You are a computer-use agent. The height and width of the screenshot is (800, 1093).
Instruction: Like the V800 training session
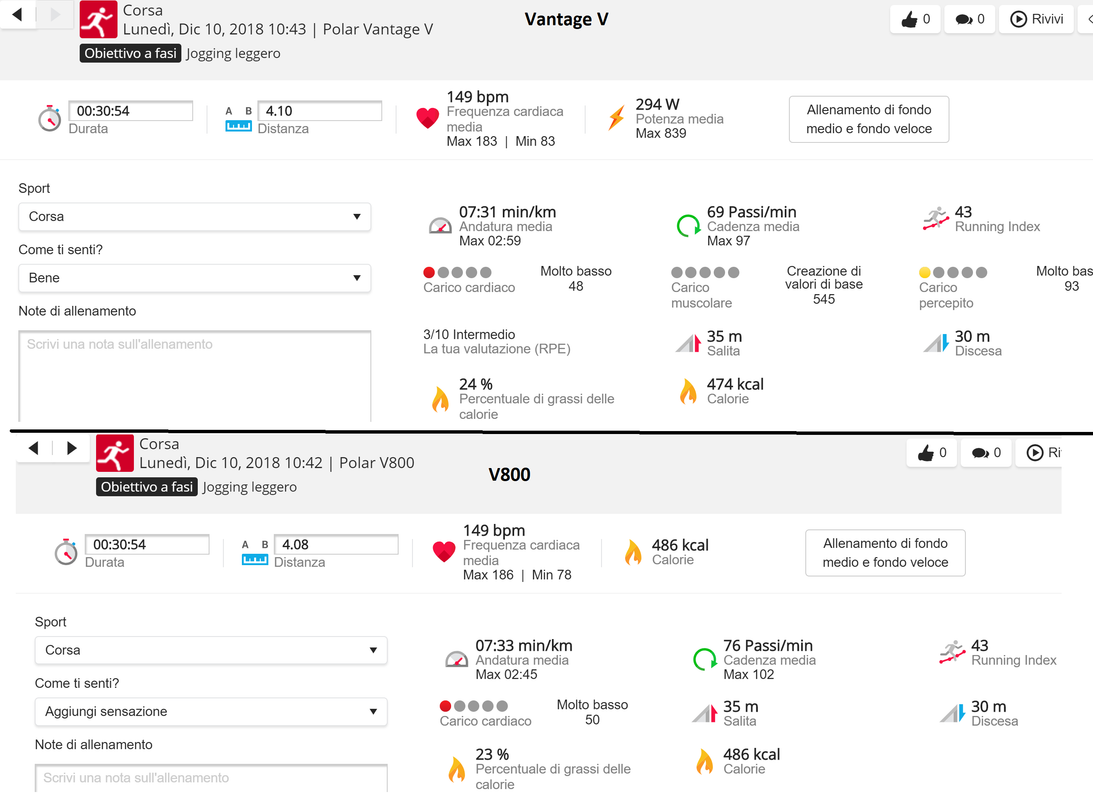point(932,453)
